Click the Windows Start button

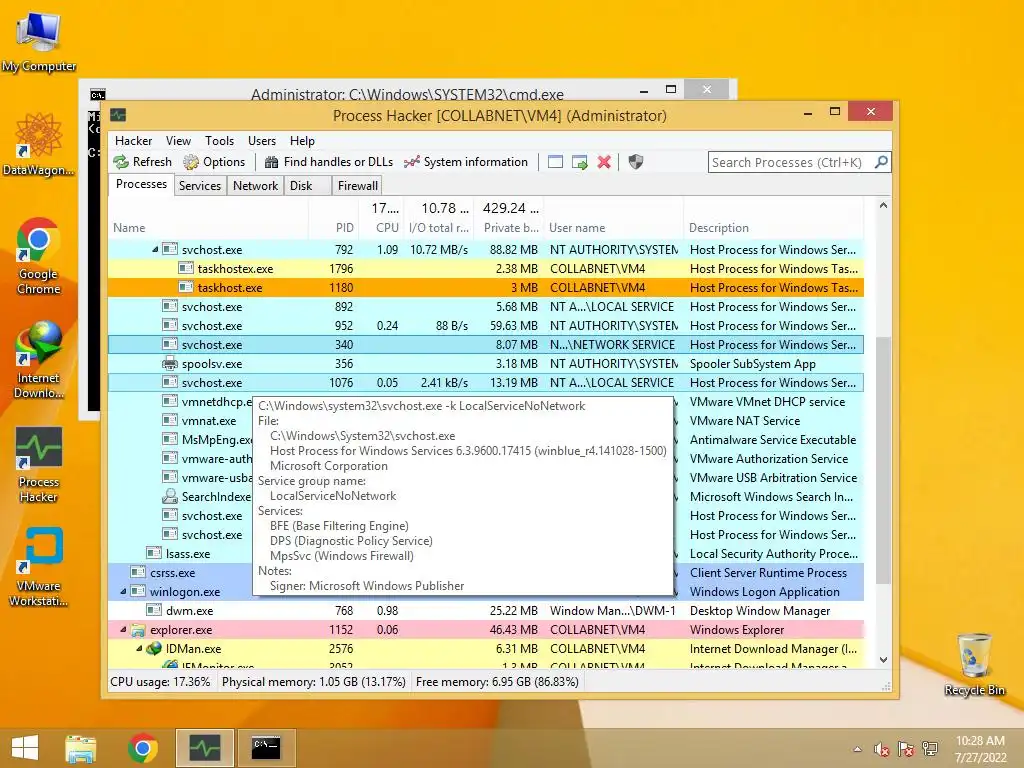tap(25, 748)
